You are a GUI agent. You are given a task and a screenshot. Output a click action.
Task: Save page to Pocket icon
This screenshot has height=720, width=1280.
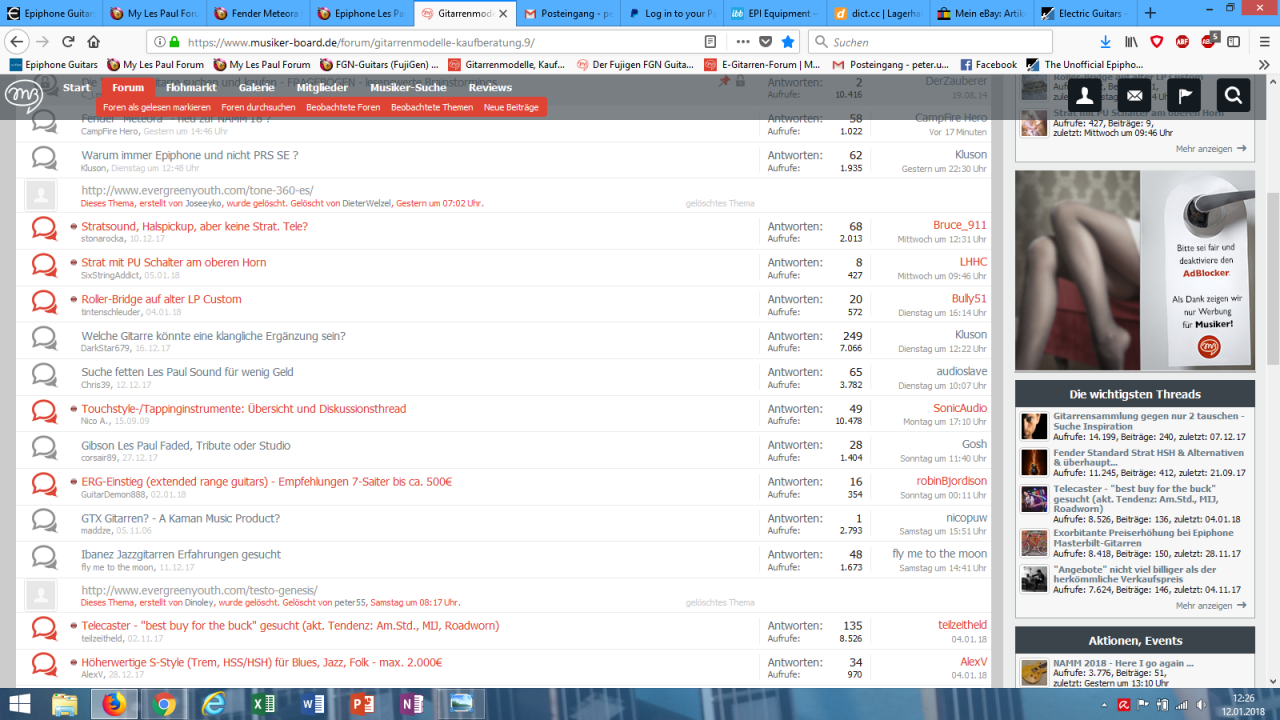[765, 42]
